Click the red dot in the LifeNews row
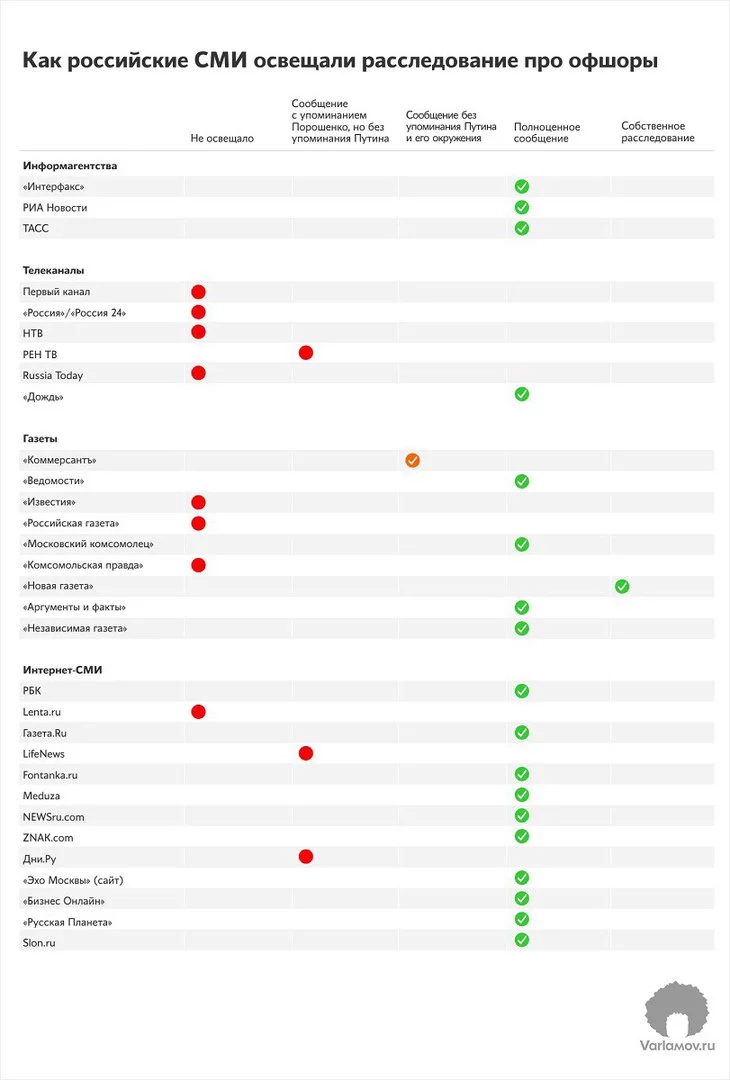730x1080 pixels. coord(306,753)
